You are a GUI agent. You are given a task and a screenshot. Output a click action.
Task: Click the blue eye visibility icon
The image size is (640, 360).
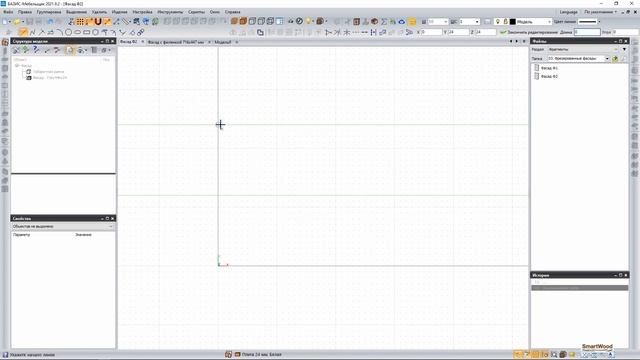pyautogui.click(x=402, y=21)
